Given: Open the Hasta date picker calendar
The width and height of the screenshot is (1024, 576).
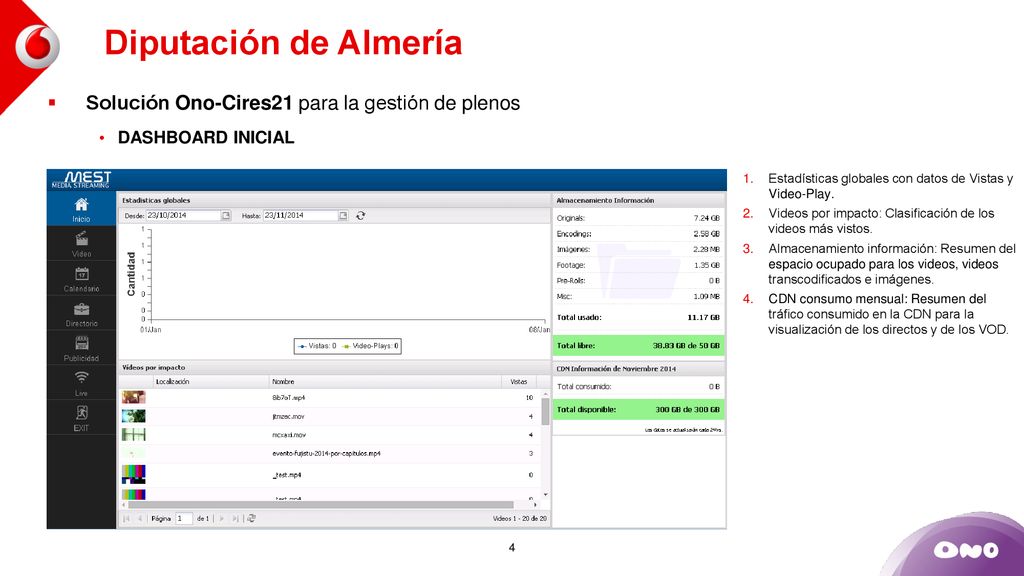Looking at the screenshot, I should pos(343,216).
